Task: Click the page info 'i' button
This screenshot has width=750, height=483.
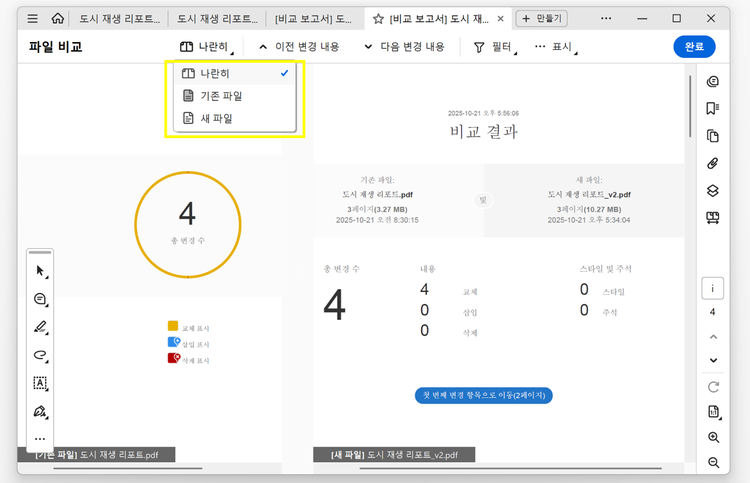Action: 713,288
